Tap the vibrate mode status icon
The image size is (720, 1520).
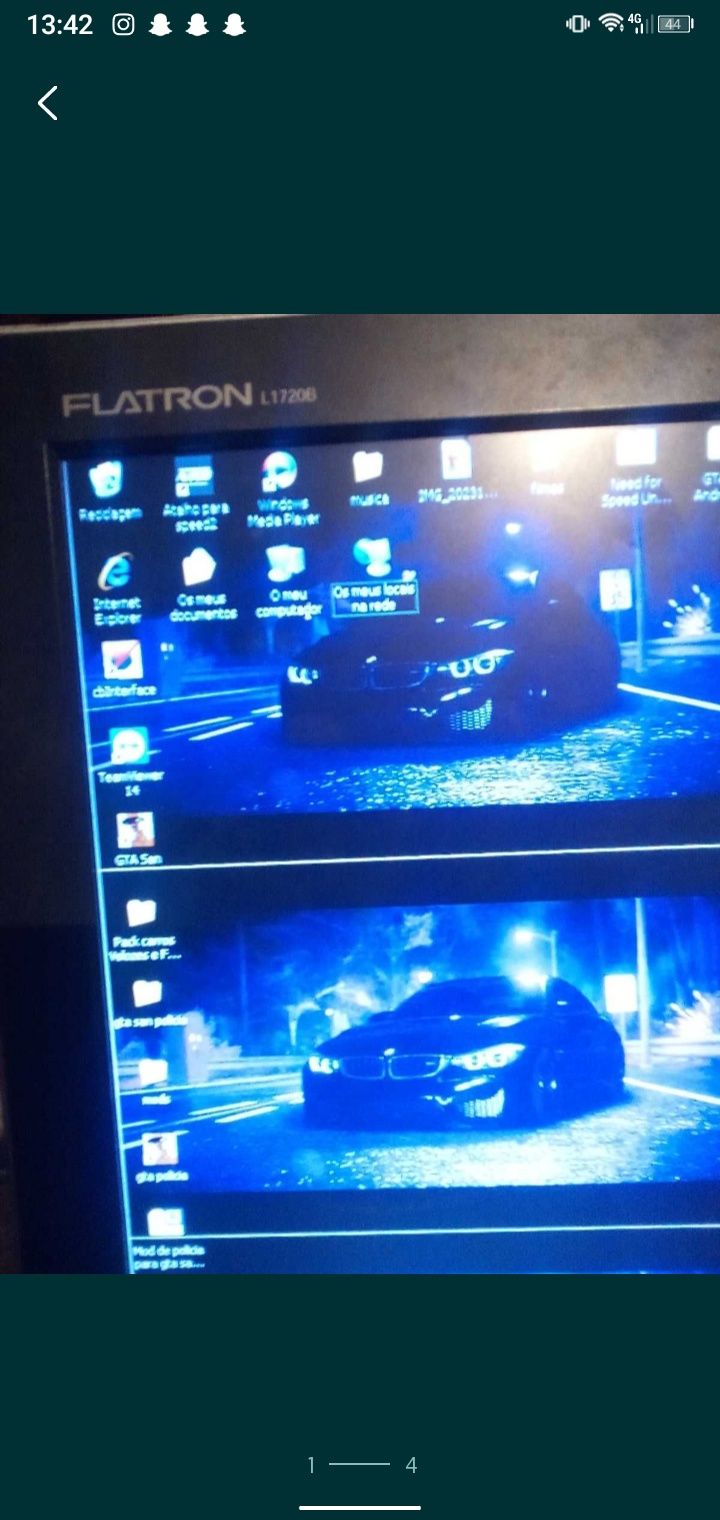click(x=578, y=24)
